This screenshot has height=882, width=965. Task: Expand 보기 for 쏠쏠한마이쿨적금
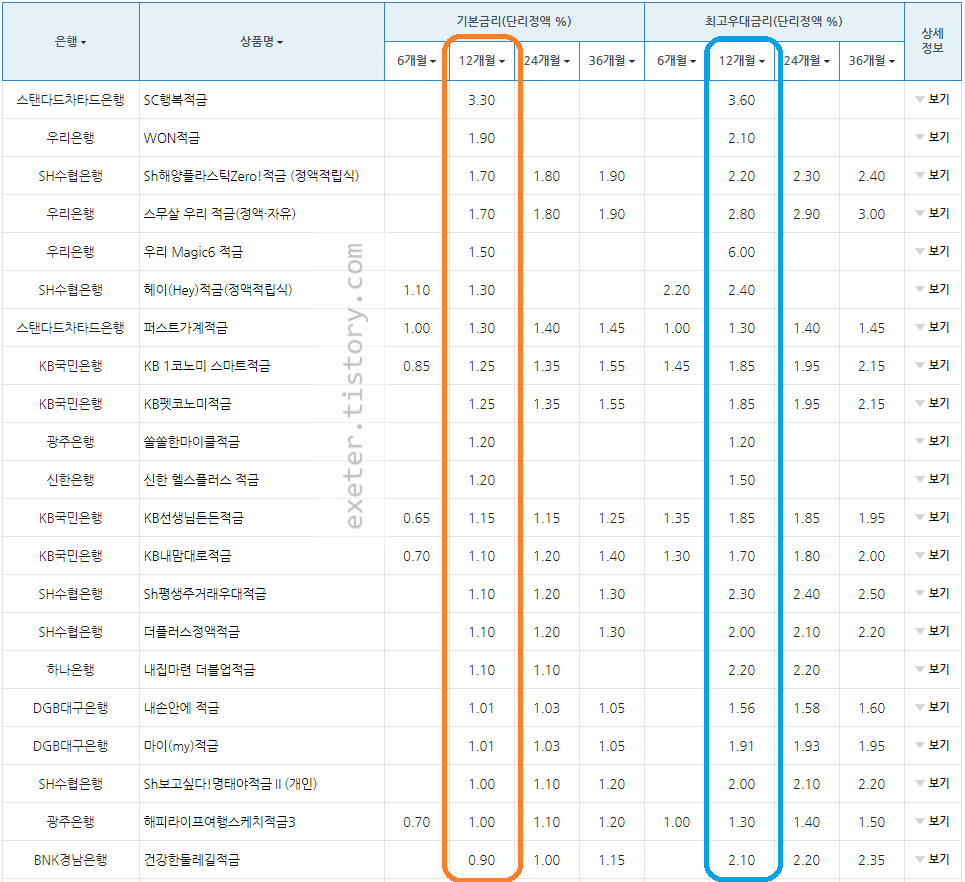pyautogui.click(x=932, y=441)
